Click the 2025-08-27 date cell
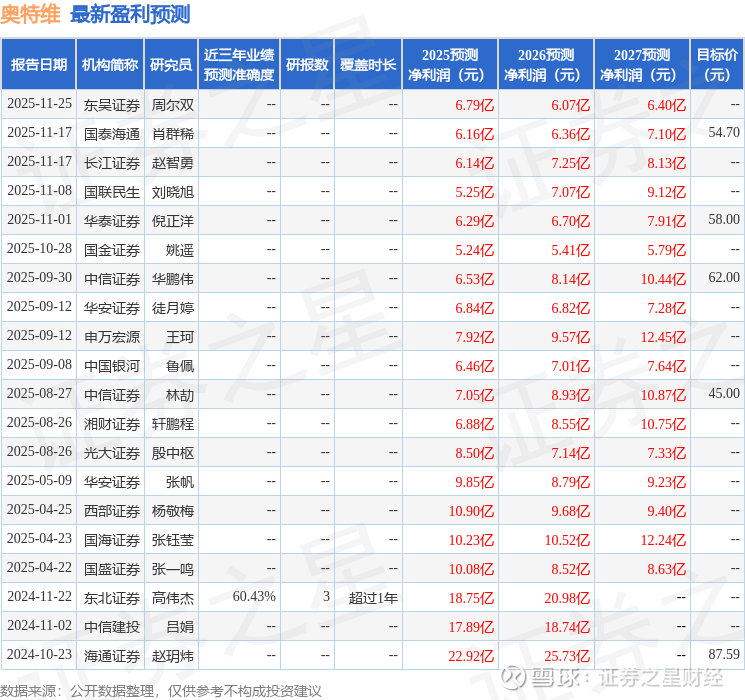 pyautogui.click(x=39, y=393)
